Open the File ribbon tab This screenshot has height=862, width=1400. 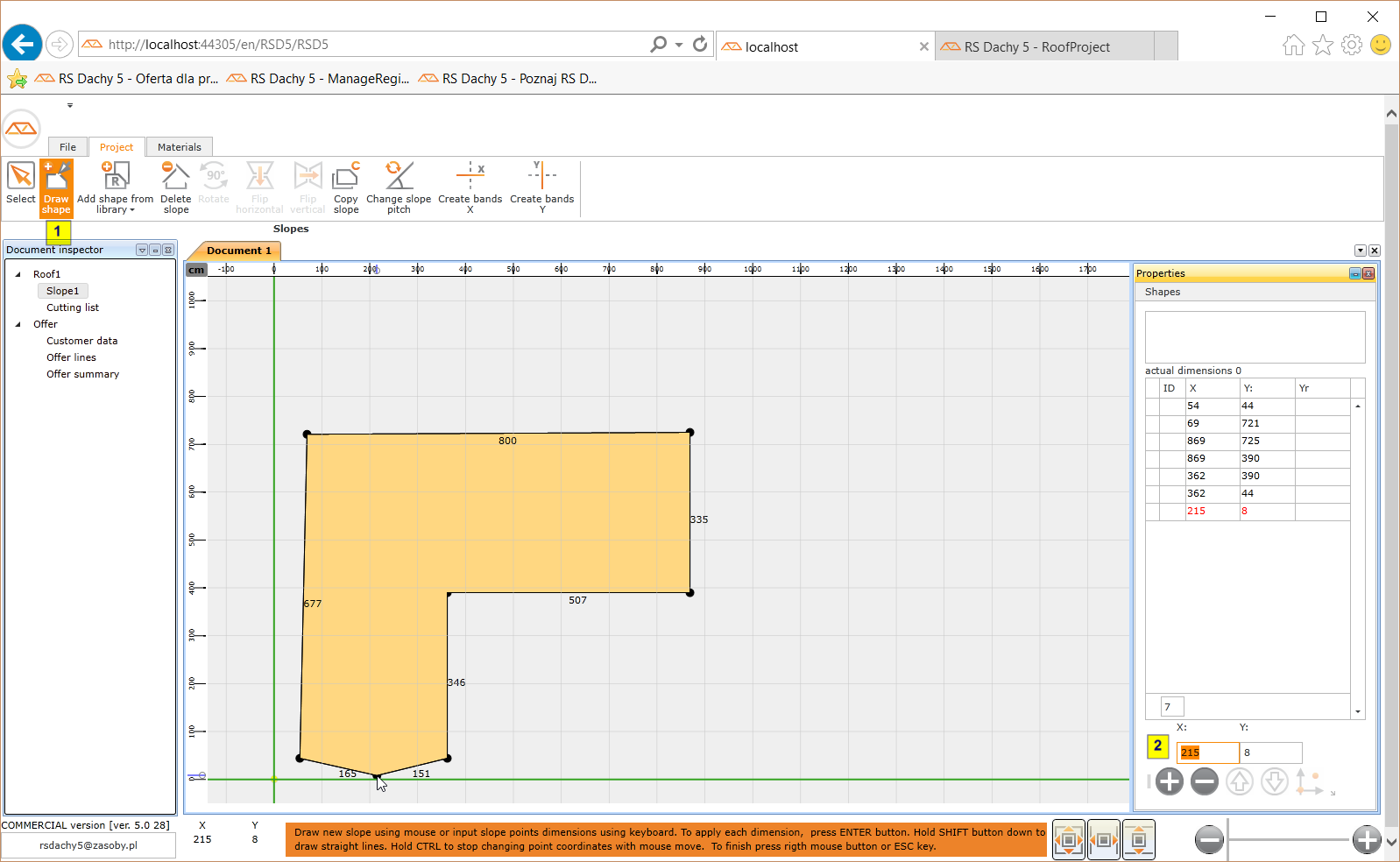(67, 147)
